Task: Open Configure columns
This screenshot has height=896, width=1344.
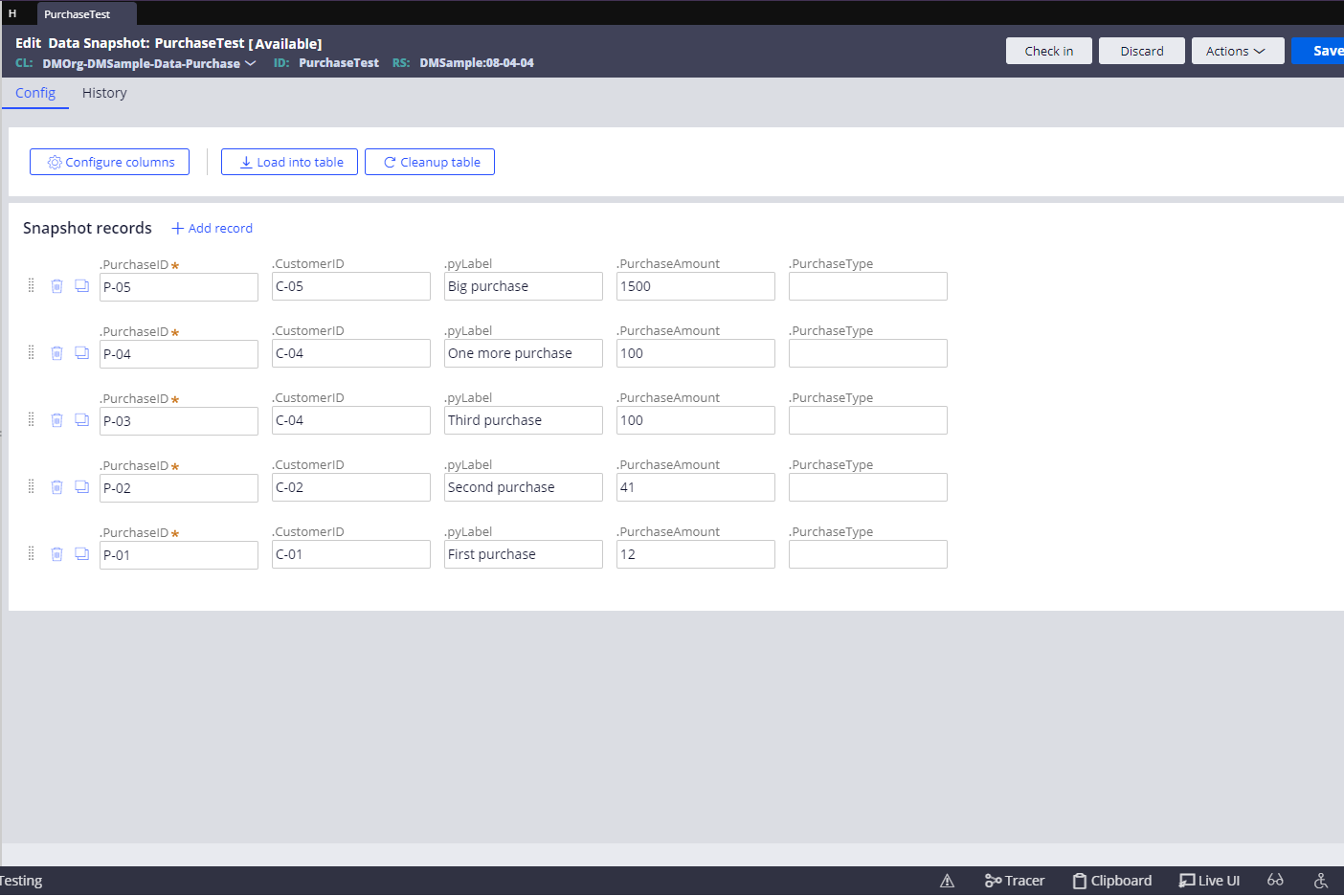Action: pyautogui.click(x=109, y=162)
